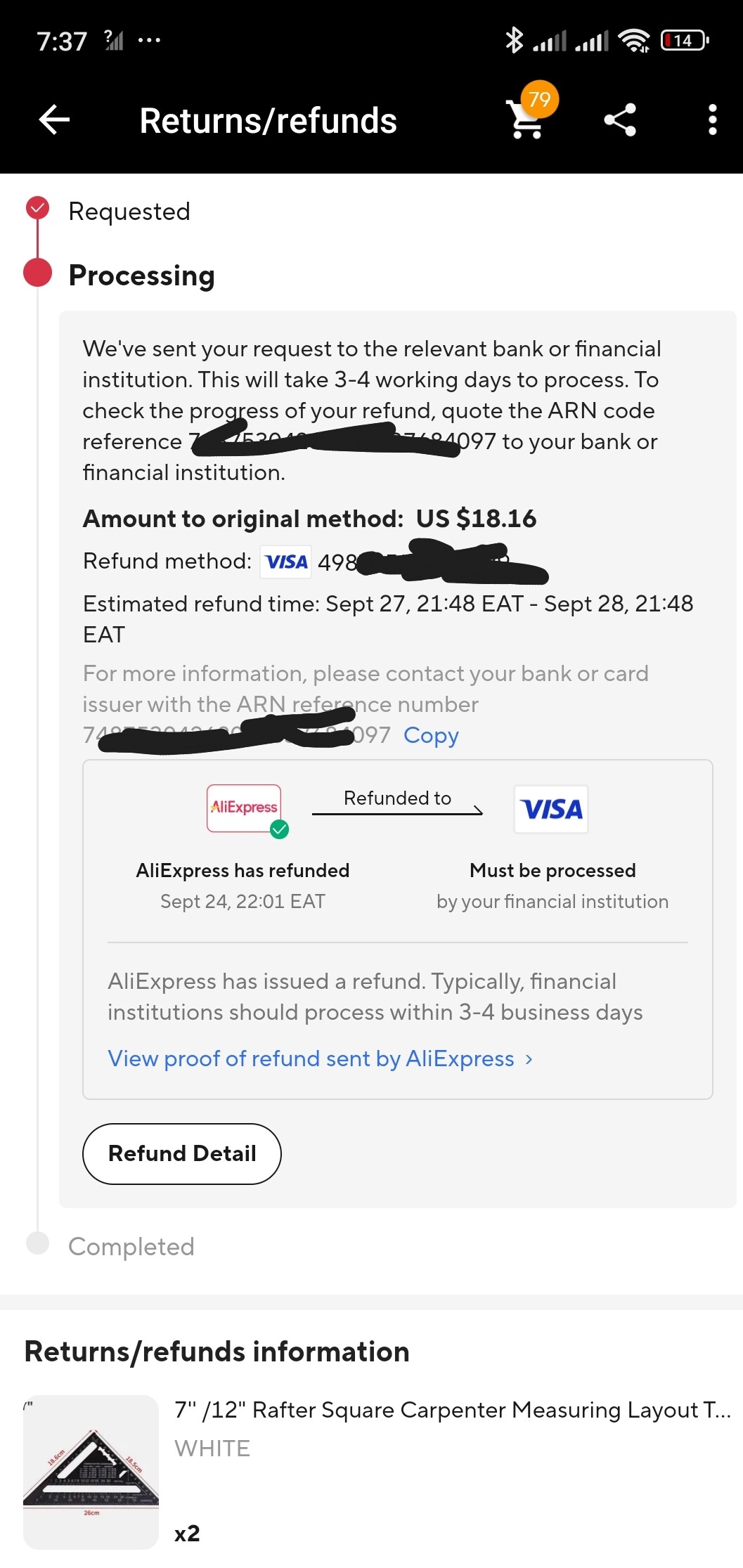Tap the back arrow in header
This screenshot has width=743, height=1568.
pyautogui.click(x=54, y=119)
